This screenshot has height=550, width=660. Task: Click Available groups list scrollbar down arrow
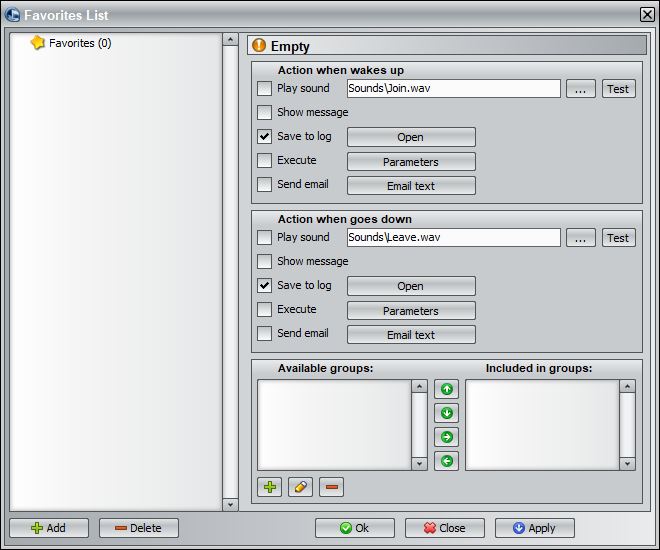click(419, 464)
